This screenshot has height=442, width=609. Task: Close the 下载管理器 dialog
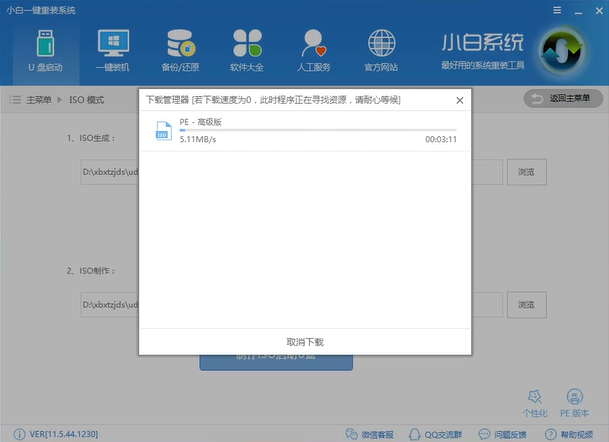(459, 100)
